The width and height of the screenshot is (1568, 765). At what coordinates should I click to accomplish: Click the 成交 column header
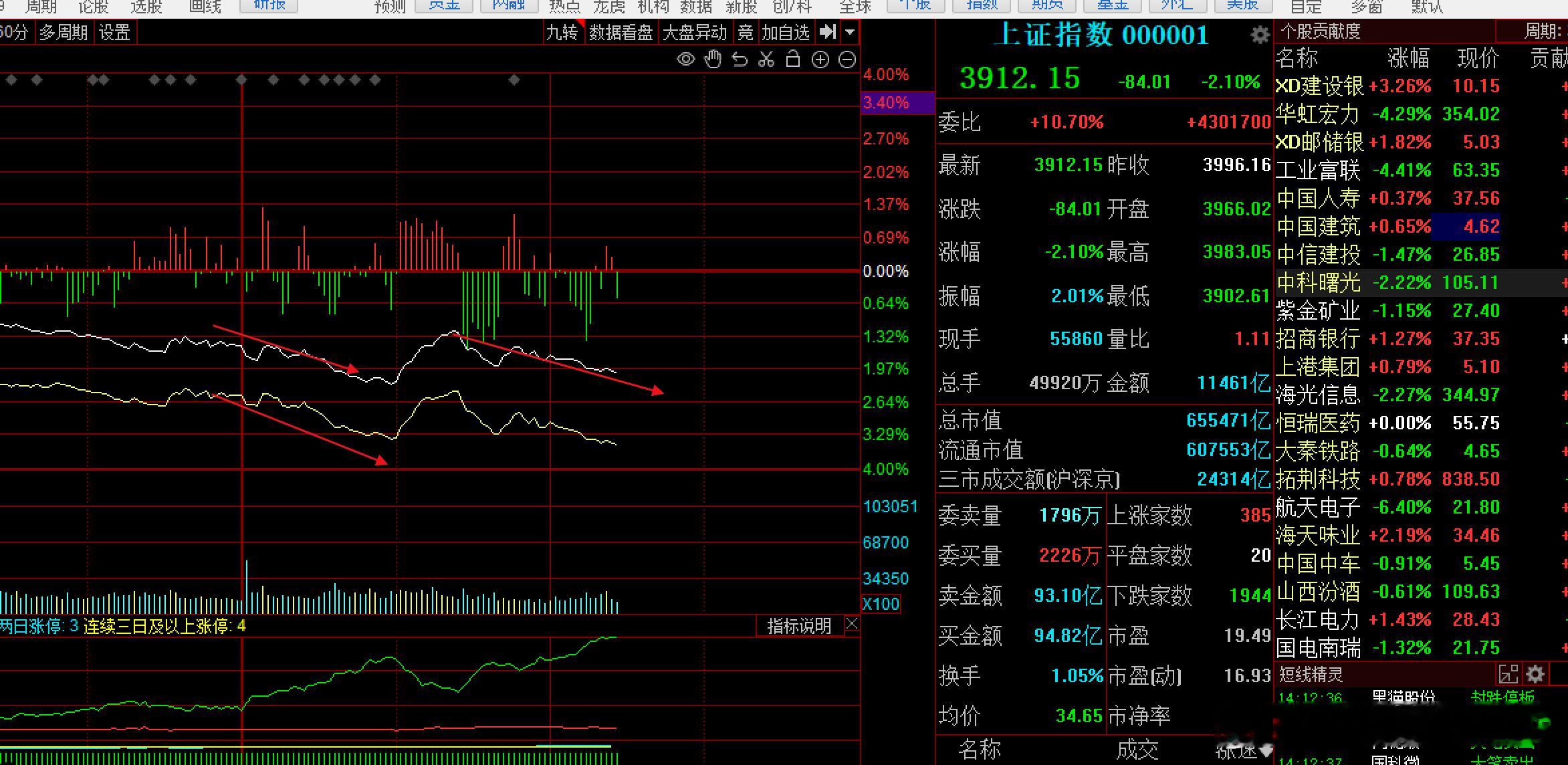click(1138, 750)
